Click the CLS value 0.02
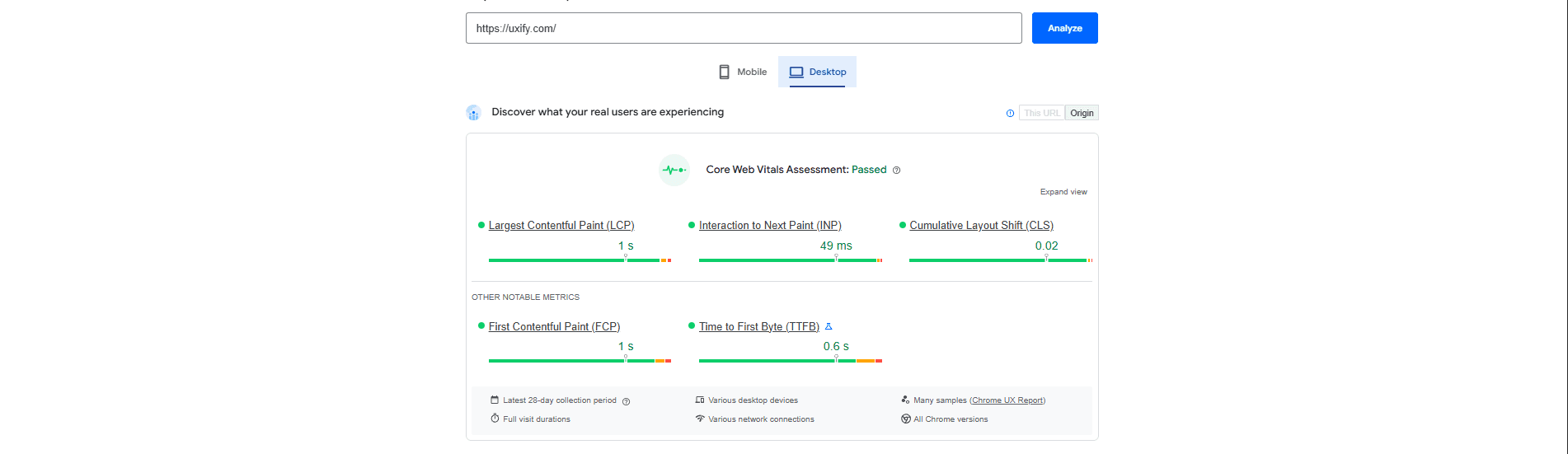Screen dimensions: 1568x454 [1046, 246]
